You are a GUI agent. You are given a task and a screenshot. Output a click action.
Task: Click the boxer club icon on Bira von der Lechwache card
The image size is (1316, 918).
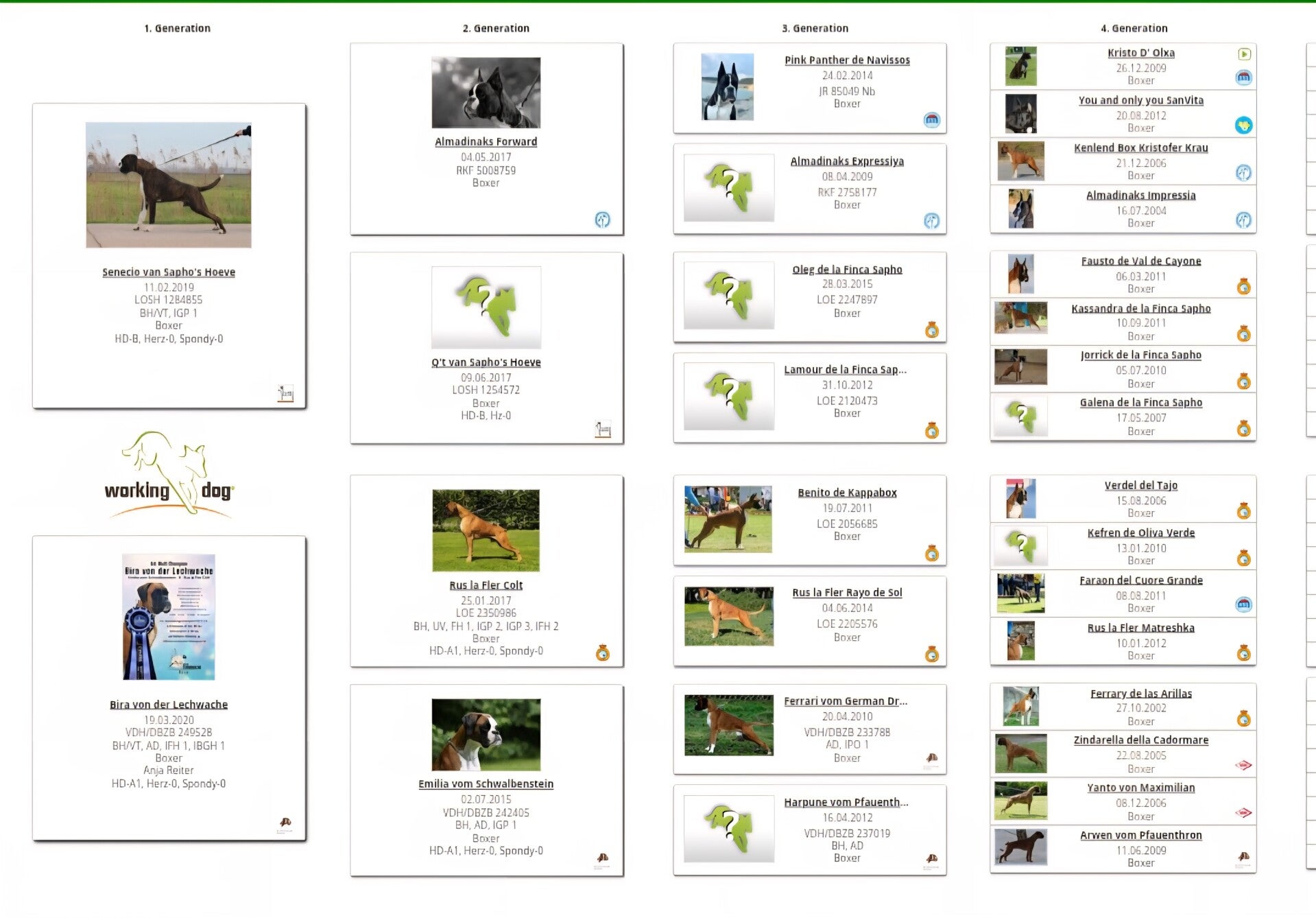pos(285,823)
